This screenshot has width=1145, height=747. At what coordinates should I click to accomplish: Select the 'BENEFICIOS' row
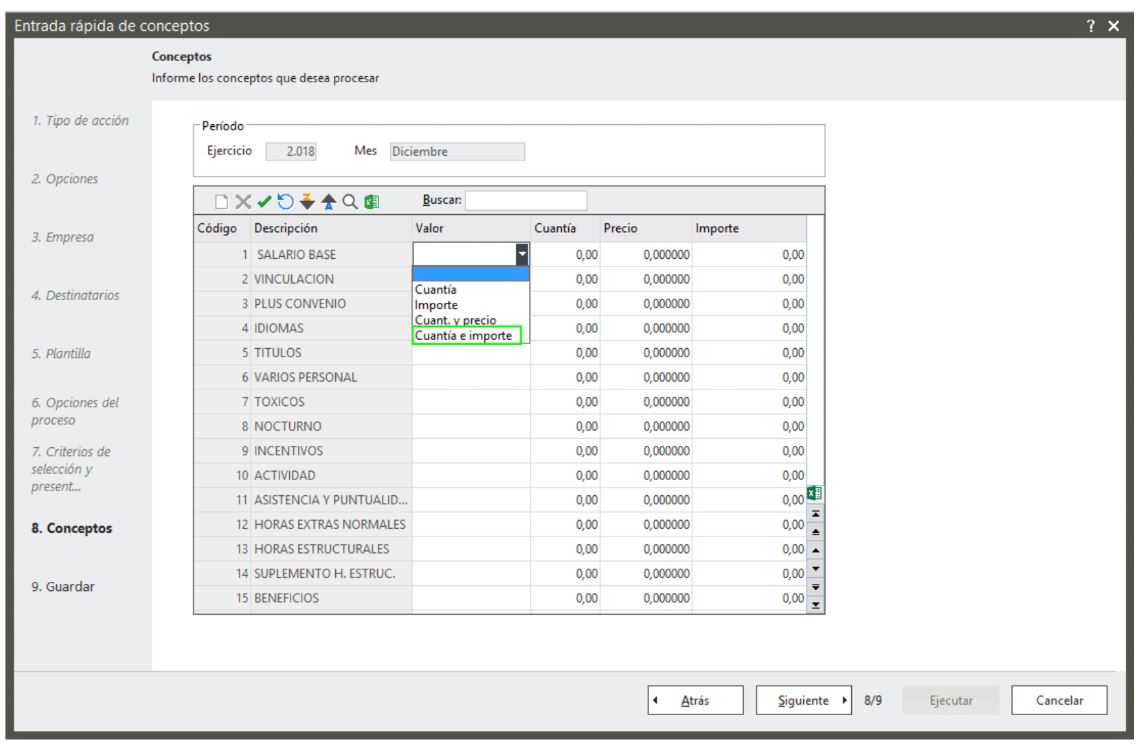pyautogui.click(x=500, y=598)
